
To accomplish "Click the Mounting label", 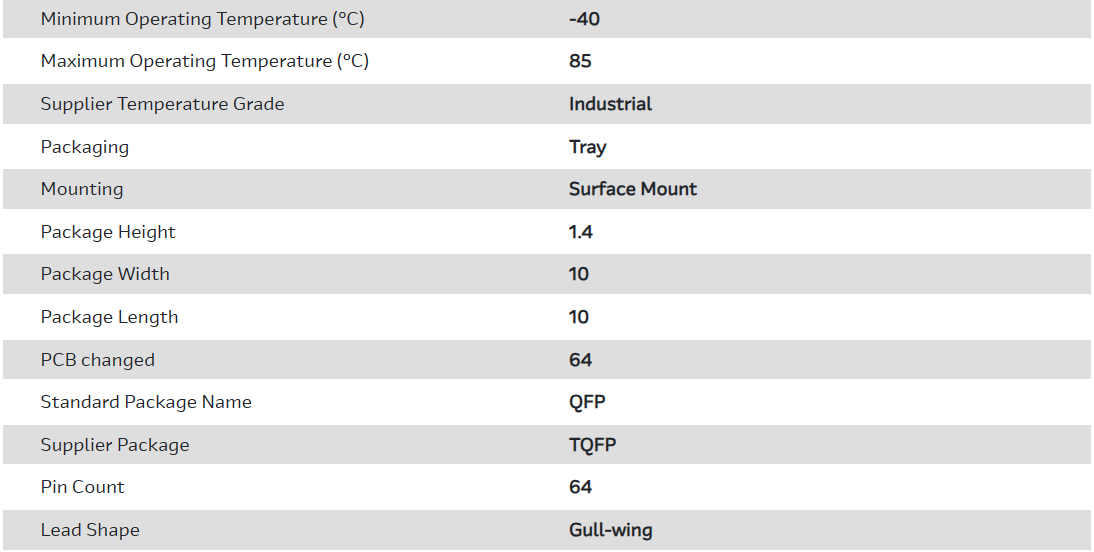I will pos(82,189).
